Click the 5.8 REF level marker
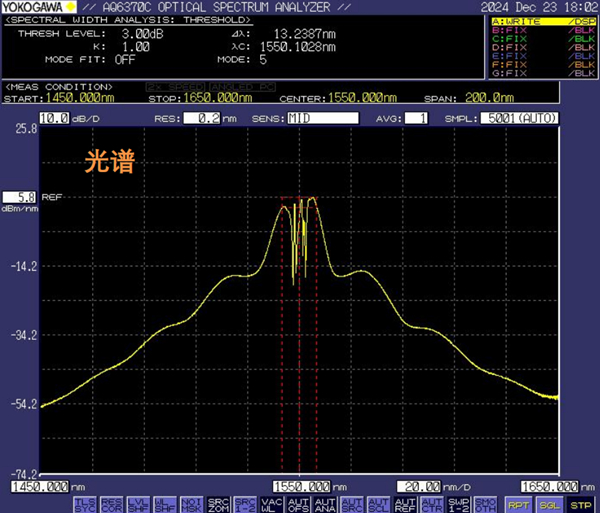Image resolution: width=600 pixels, height=513 pixels. [x=21, y=197]
